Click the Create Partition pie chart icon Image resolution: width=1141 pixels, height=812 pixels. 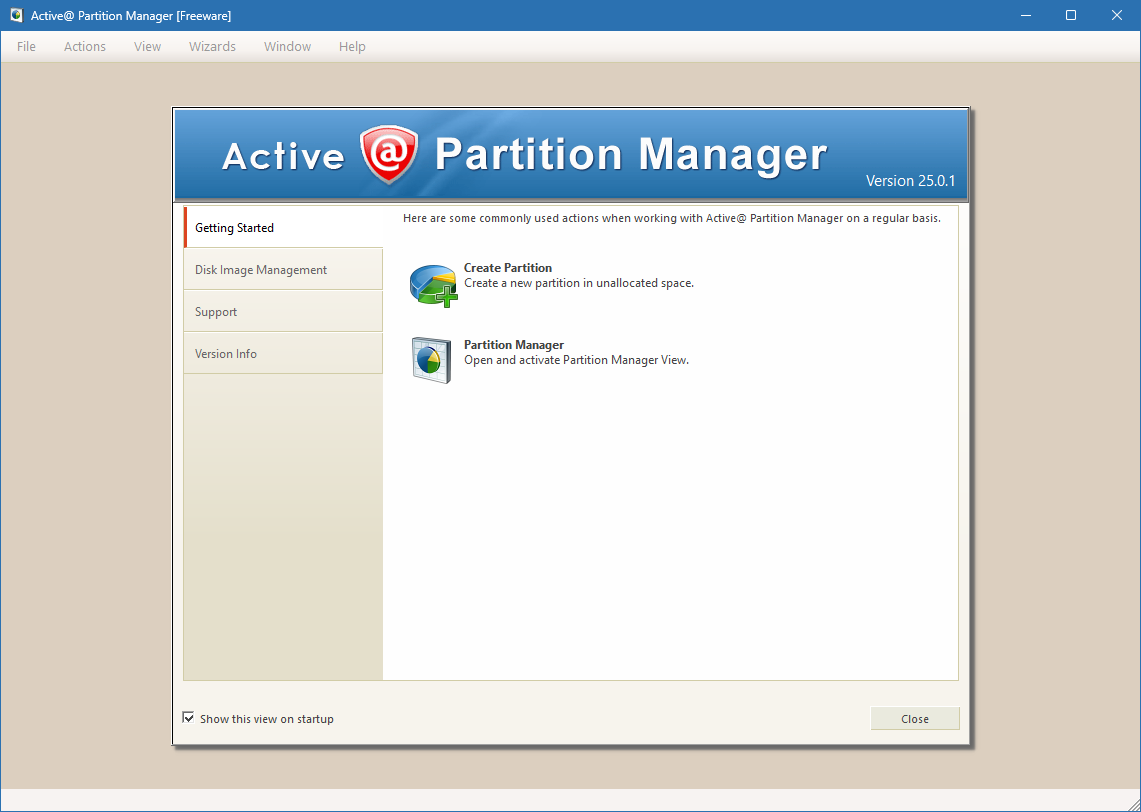tap(434, 286)
